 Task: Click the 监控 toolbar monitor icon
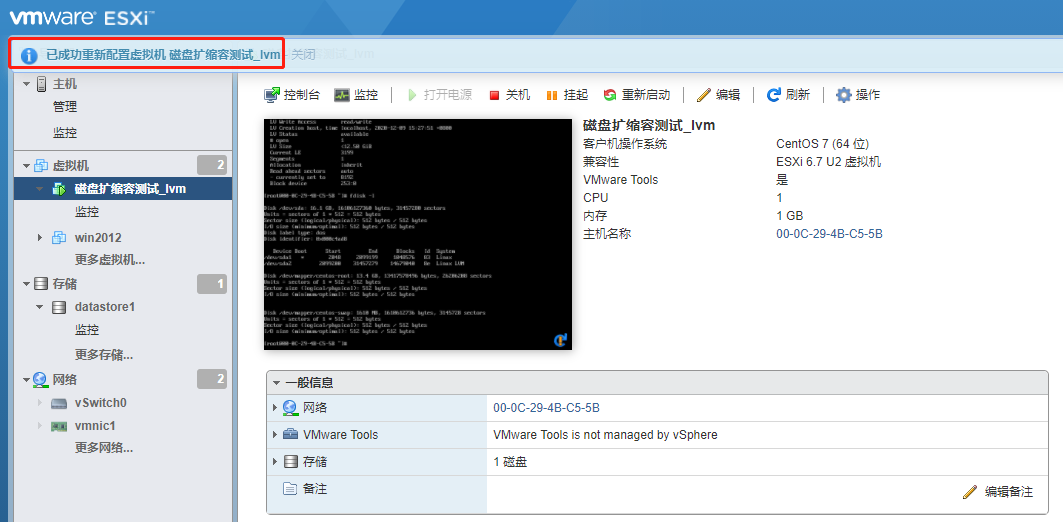(342, 95)
